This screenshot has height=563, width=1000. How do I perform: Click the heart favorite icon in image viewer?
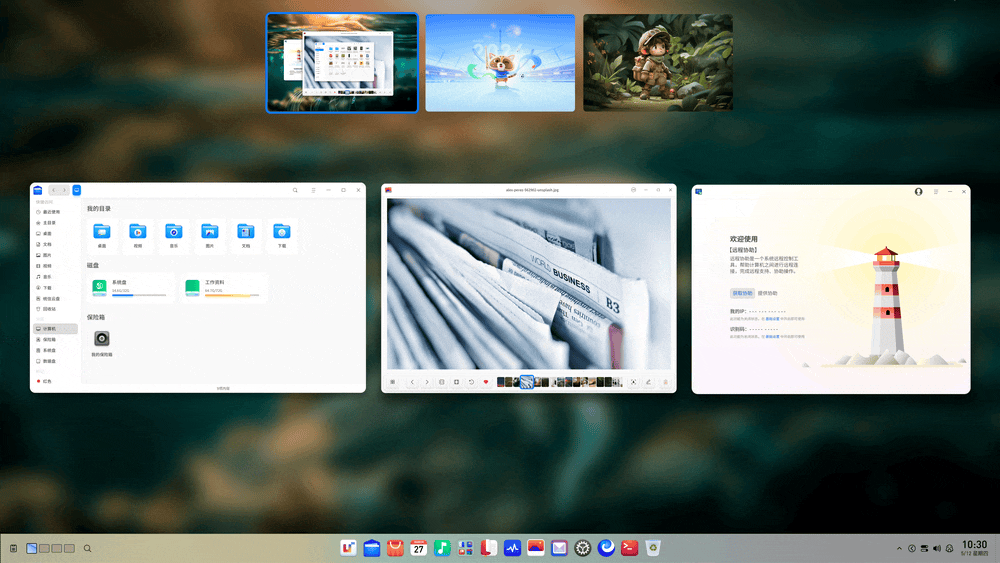coord(486,382)
